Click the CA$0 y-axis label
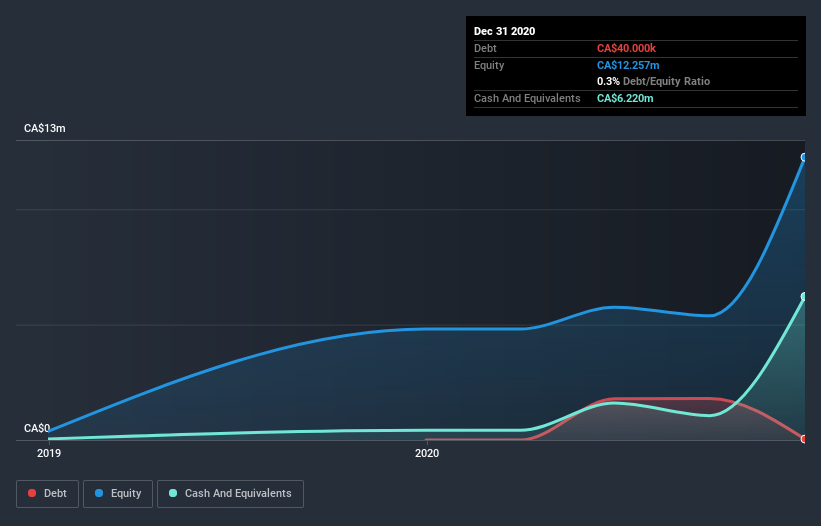Screen dimensions: 821x526 37,428
